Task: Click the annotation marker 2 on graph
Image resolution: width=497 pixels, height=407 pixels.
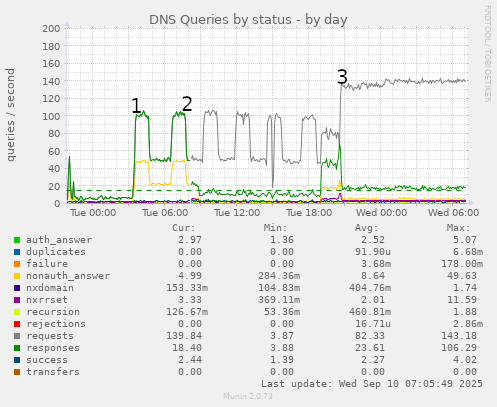Action: coord(187,104)
